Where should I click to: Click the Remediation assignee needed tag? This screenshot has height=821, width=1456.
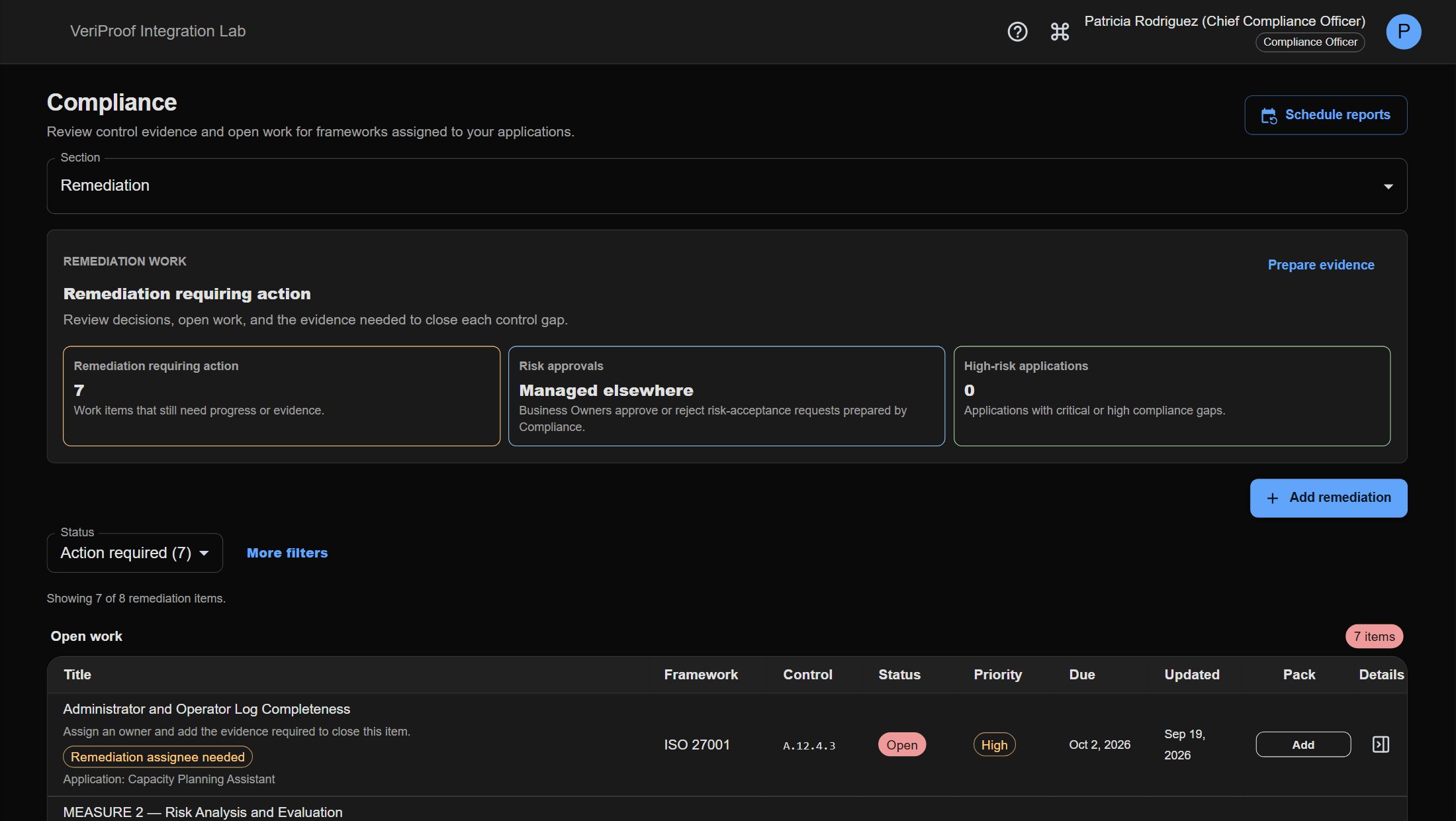click(x=158, y=757)
